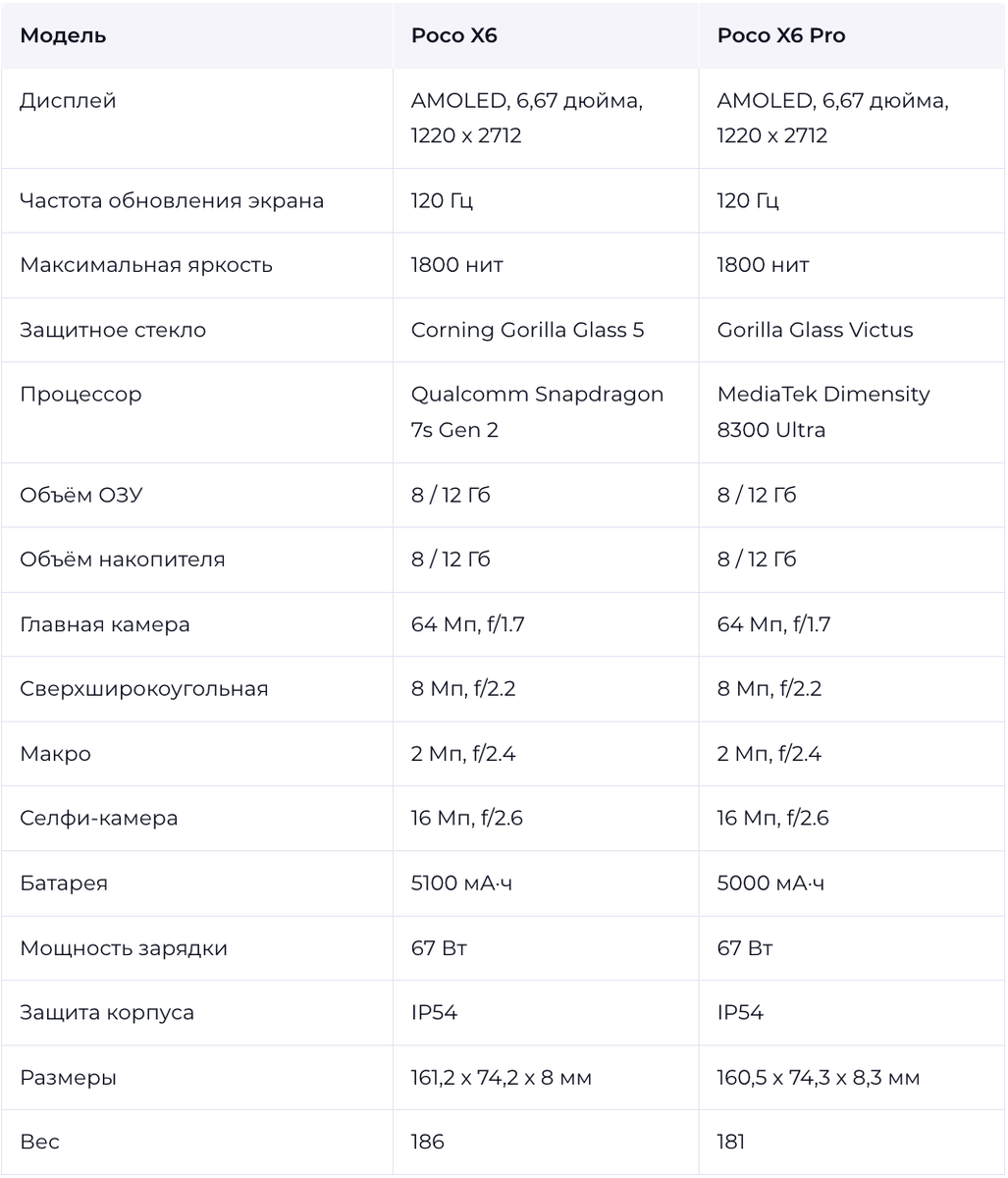The width and height of the screenshot is (1008, 1178).
Task: Select the Poco X6 column header
Action: [x=453, y=35]
